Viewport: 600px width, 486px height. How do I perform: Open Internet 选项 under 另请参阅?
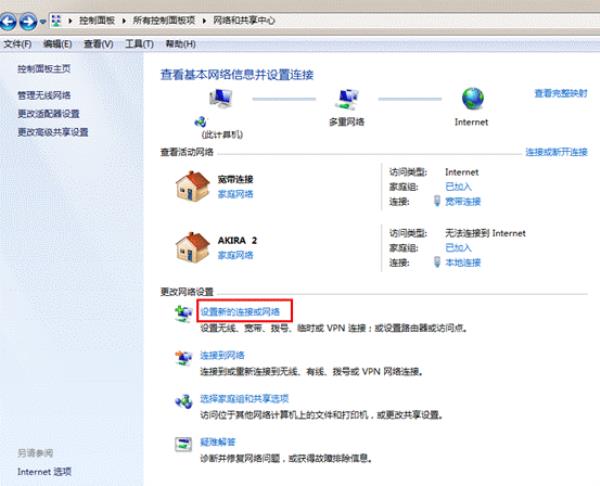(x=44, y=471)
